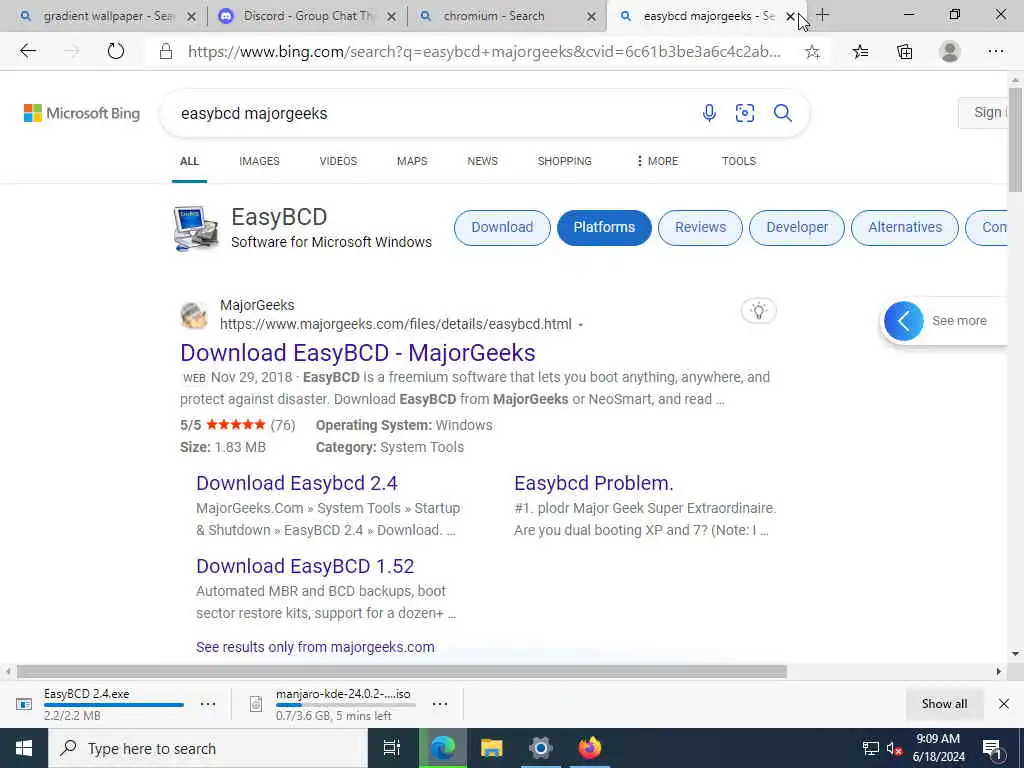Open Download EasyBCD - MajorGeeks result

pyautogui.click(x=358, y=353)
